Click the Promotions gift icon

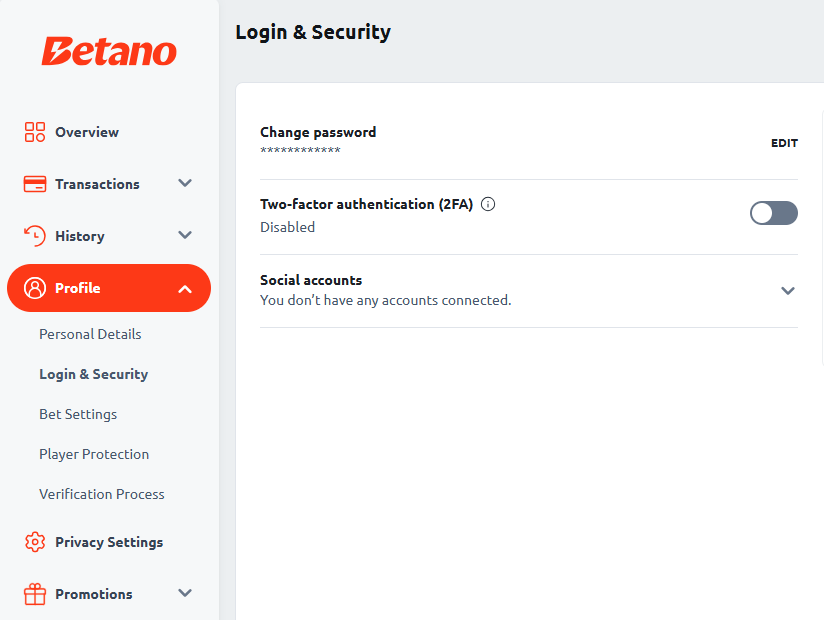pyautogui.click(x=35, y=594)
